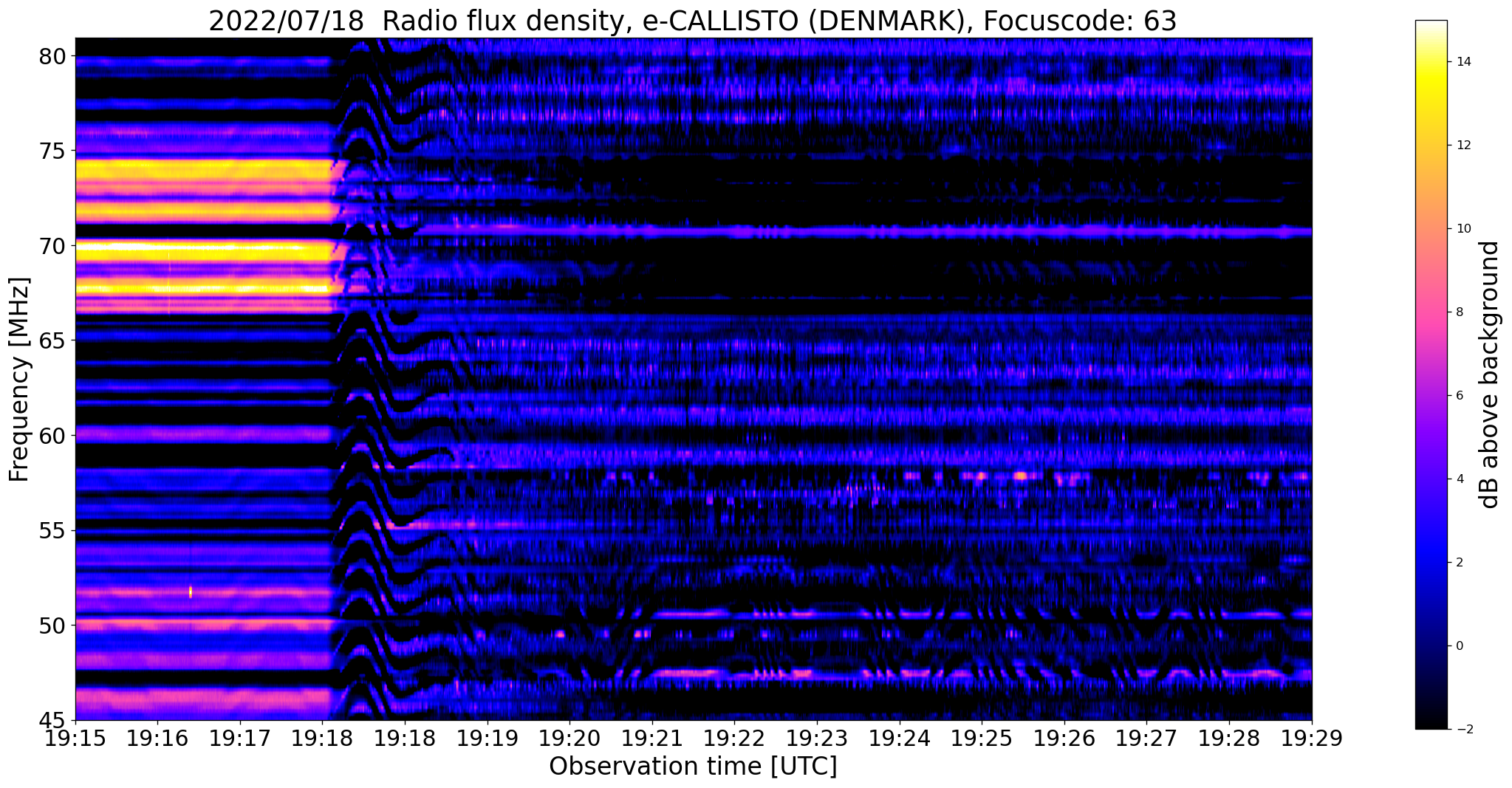Click the 'Frequency [MHz]' y-axis label
Image resolution: width=1512 pixels, height=788 pixels.
click(x=20, y=380)
